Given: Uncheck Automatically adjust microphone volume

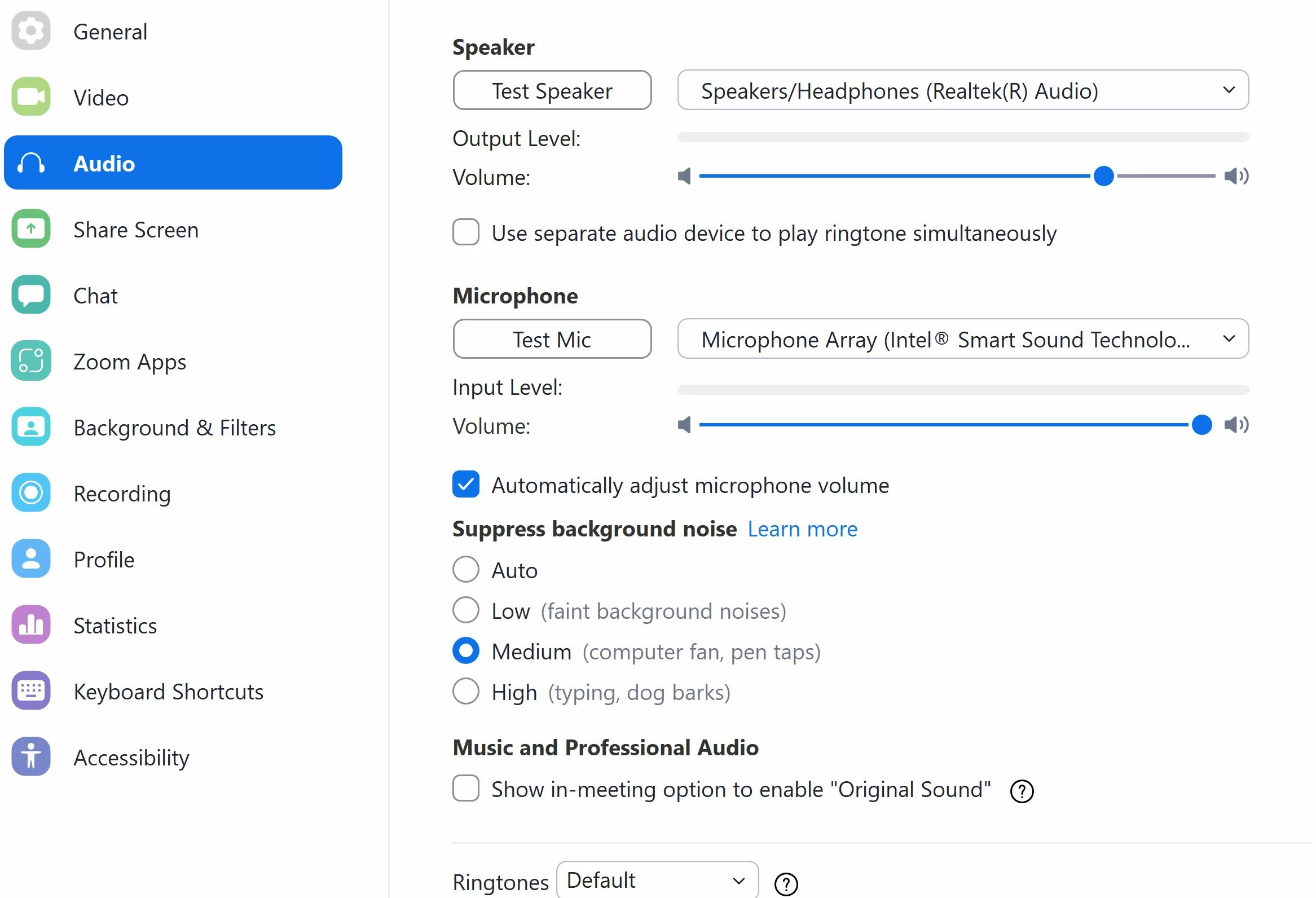Looking at the screenshot, I should click(466, 485).
